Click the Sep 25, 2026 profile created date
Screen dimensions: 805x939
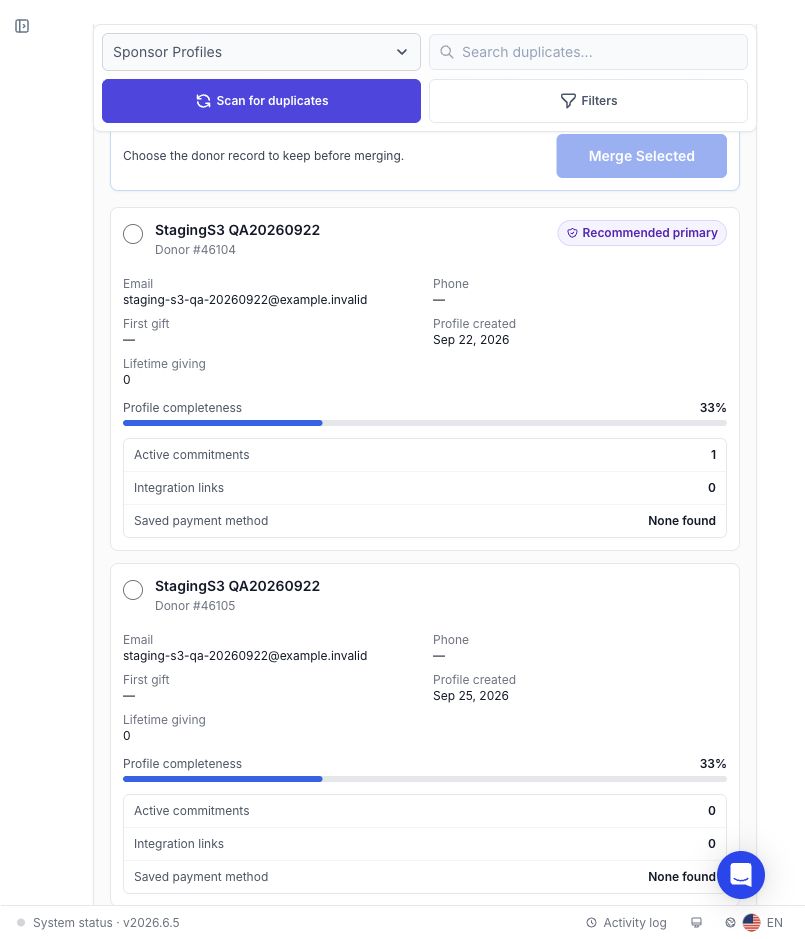(x=471, y=696)
